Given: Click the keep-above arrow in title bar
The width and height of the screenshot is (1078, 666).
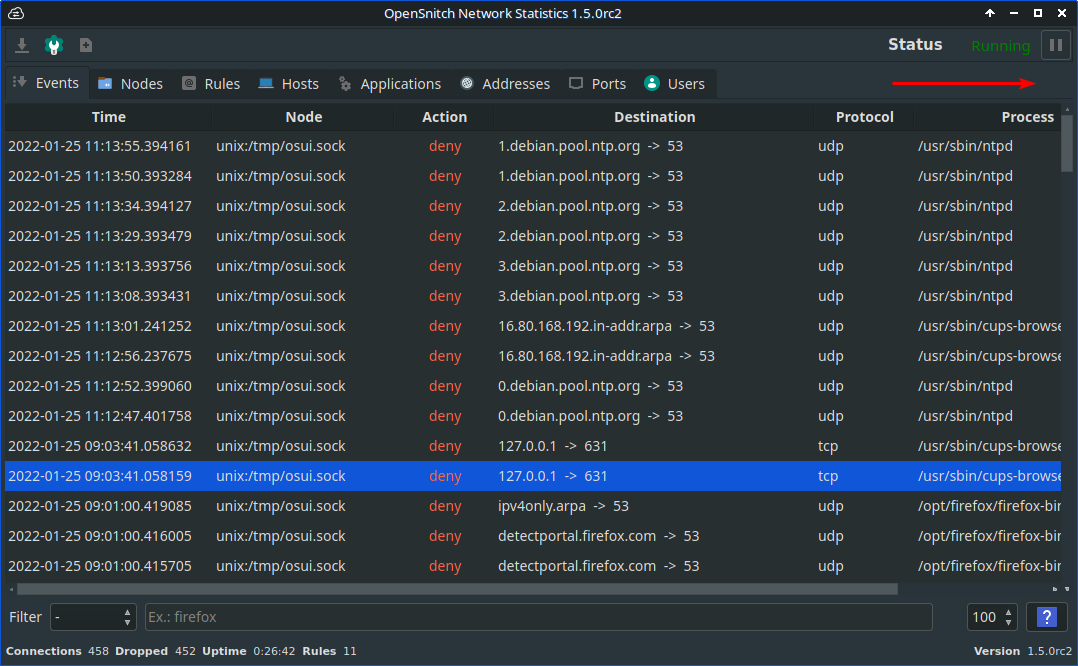Looking at the screenshot, I should click(990, 13).
